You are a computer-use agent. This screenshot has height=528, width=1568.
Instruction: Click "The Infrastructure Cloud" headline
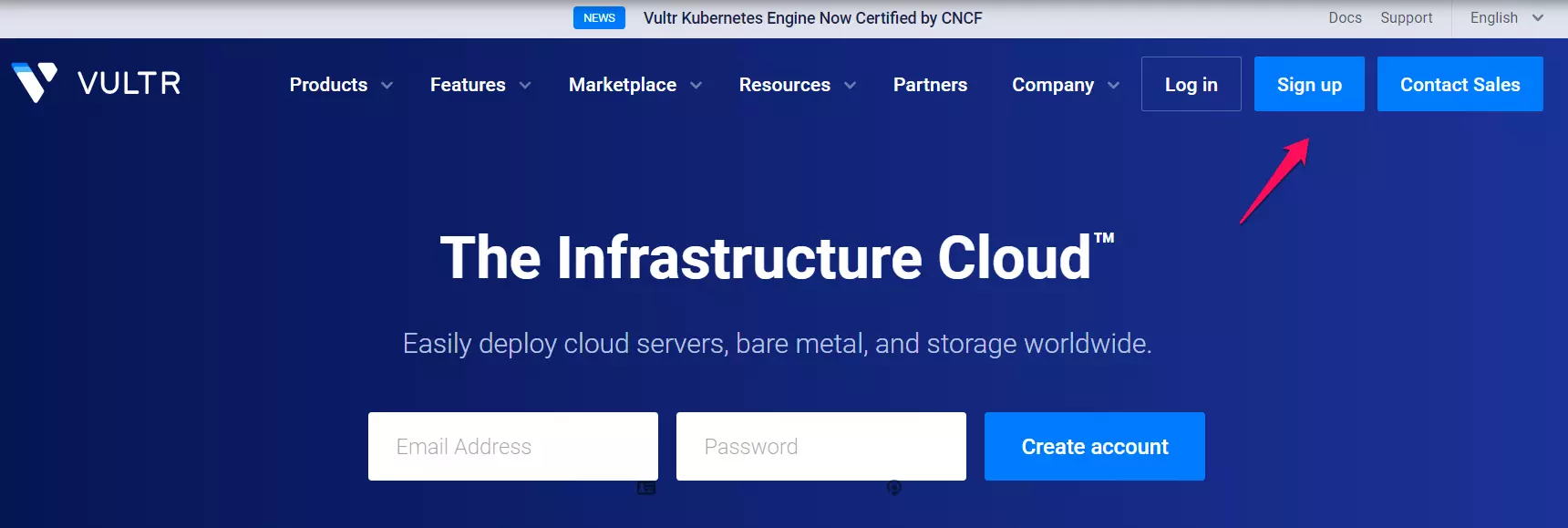pyautogui.click(x=777, y=257)
